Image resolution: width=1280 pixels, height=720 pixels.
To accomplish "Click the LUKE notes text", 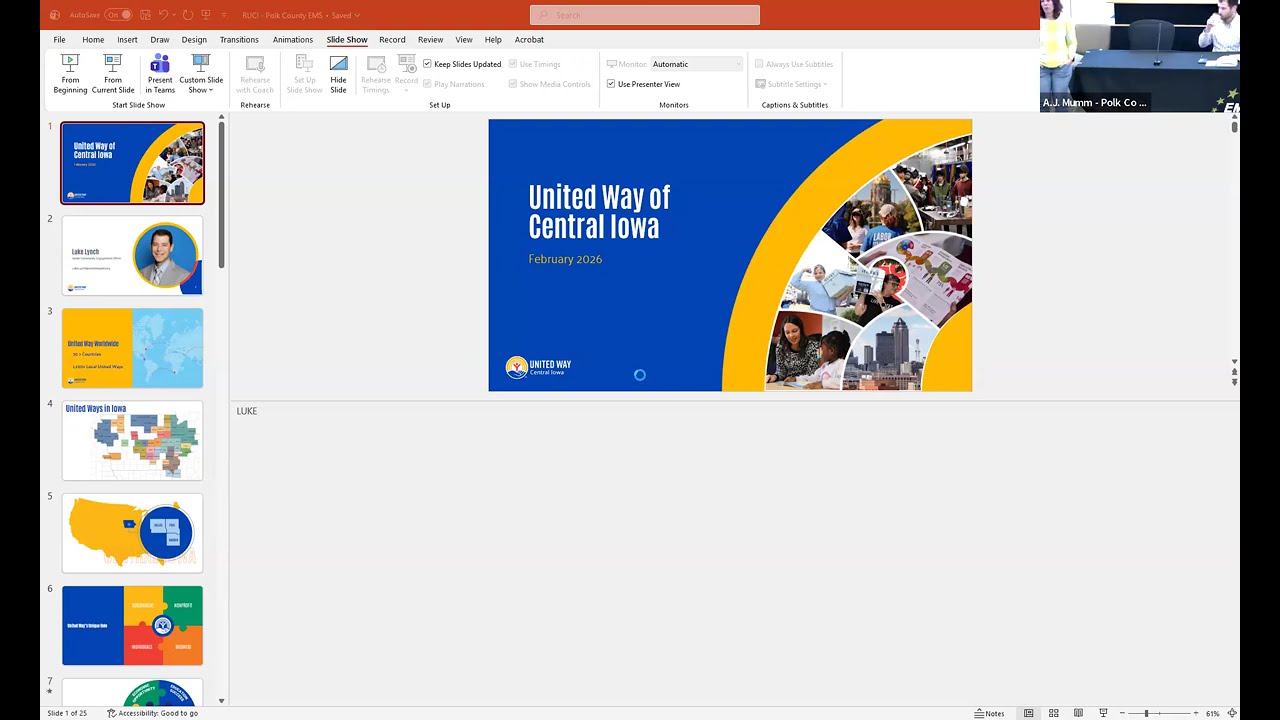I will point(247,411).
